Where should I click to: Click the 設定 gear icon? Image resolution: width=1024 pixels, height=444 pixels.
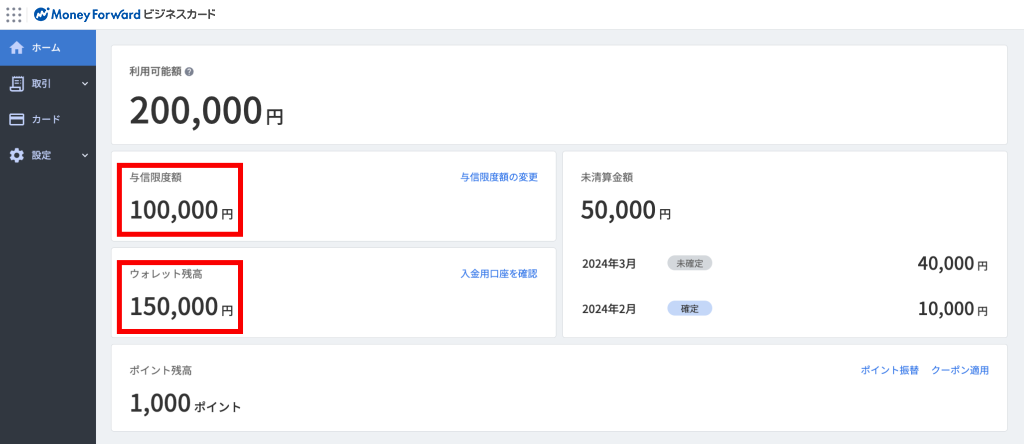[16, 155]
